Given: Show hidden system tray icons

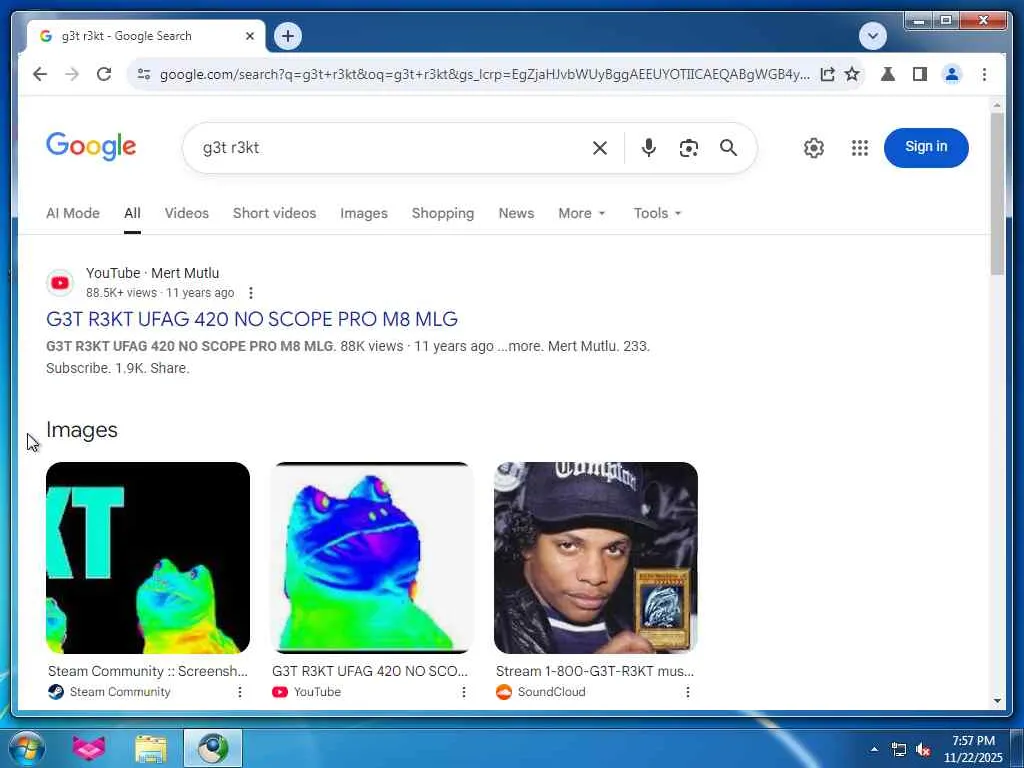Looking at the screenshot, I should [x=874, y=749].
